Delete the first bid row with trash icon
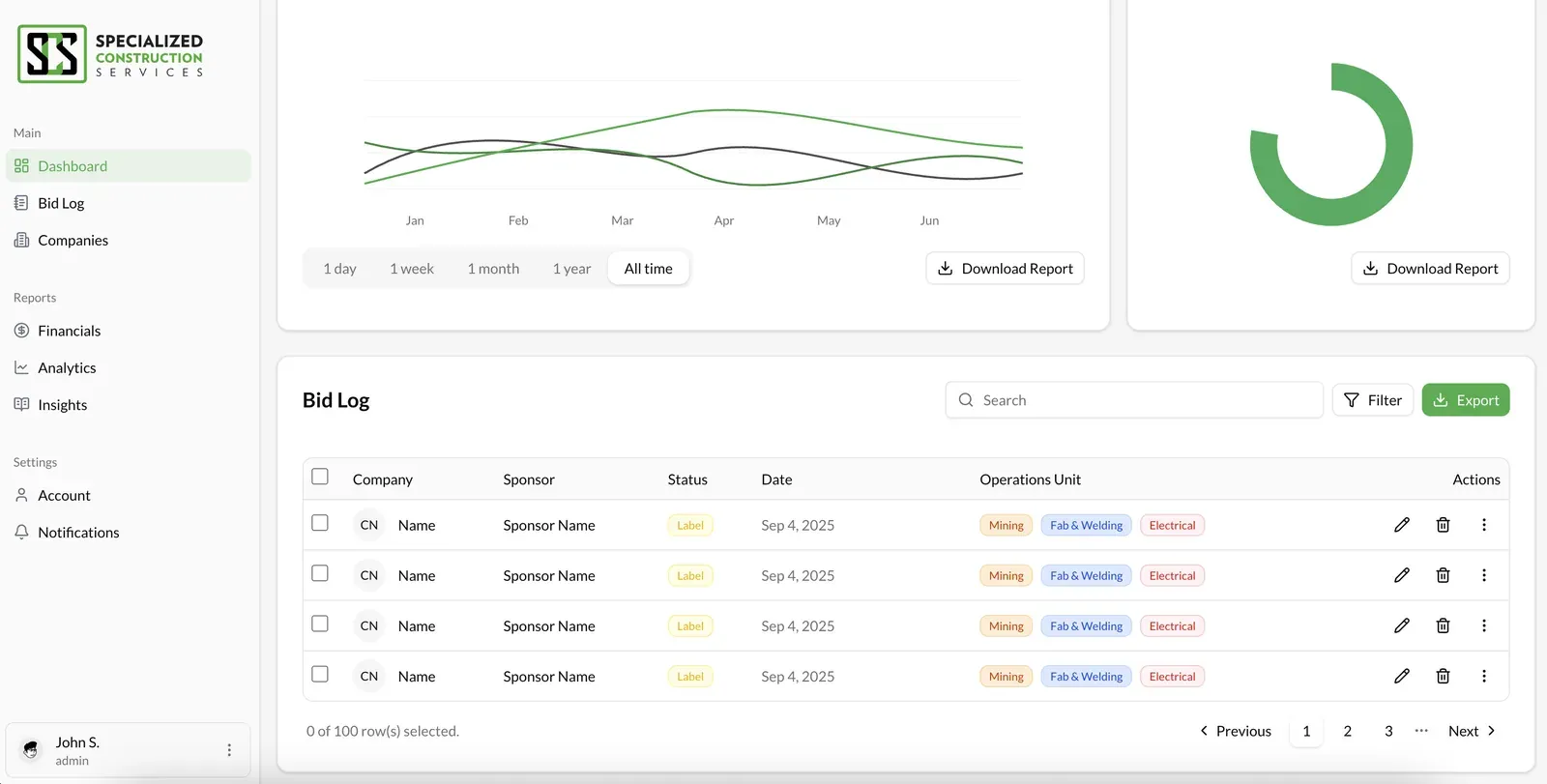The width and height of the screenshot is (1547, 784). tap(1443, 525)
